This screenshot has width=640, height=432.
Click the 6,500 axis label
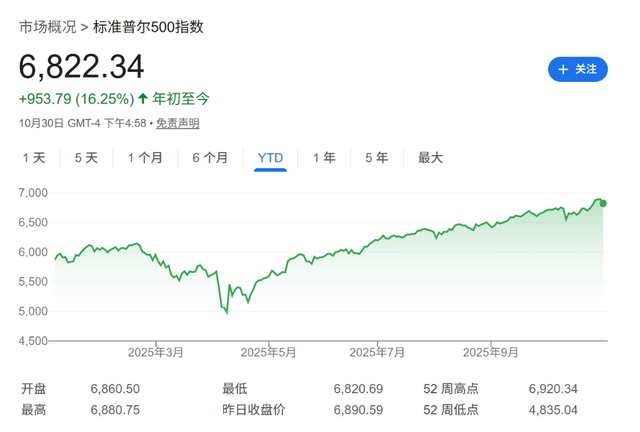pyautogui.click(x=33, y=223)
